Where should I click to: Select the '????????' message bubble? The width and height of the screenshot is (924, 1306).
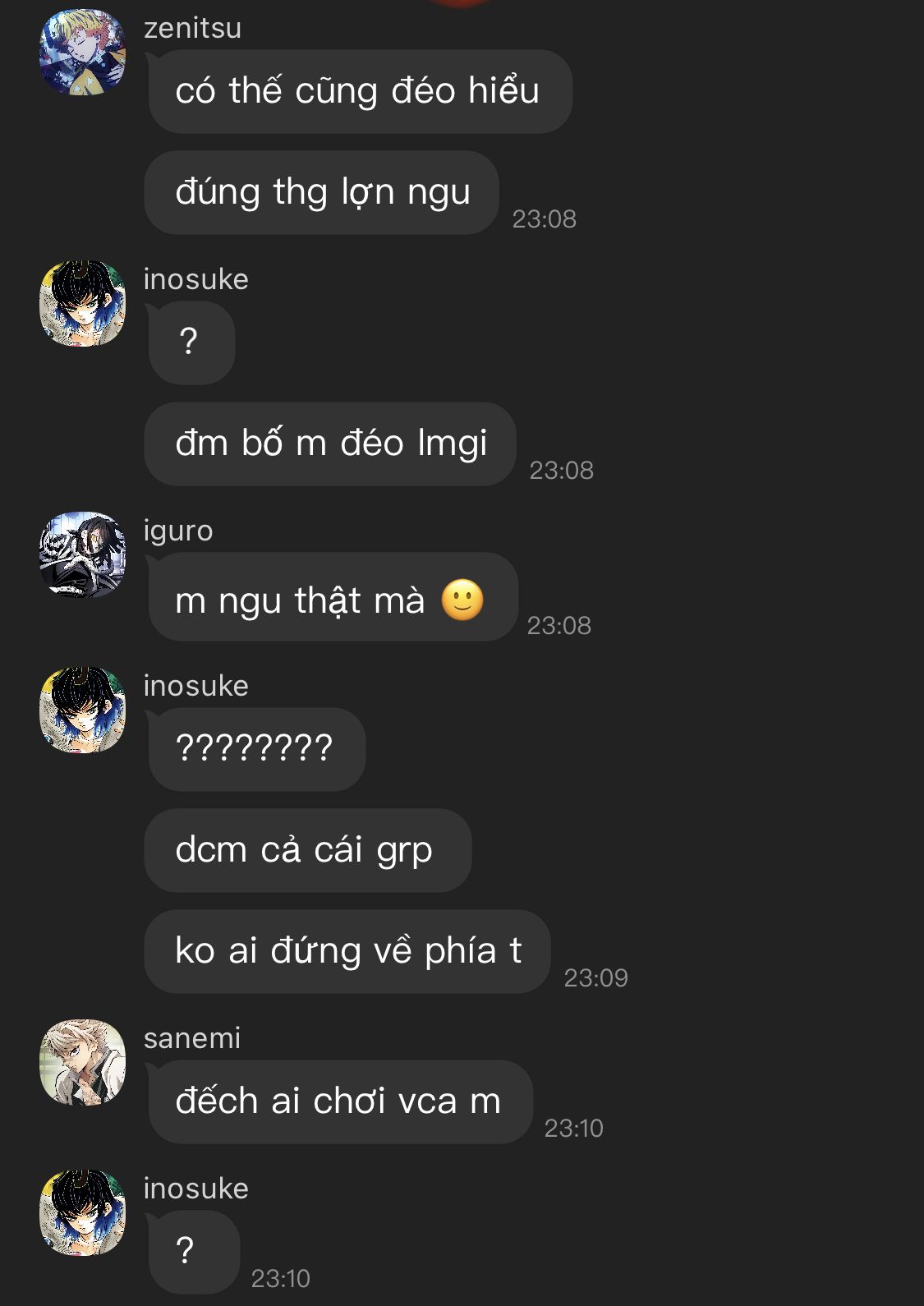255,749
